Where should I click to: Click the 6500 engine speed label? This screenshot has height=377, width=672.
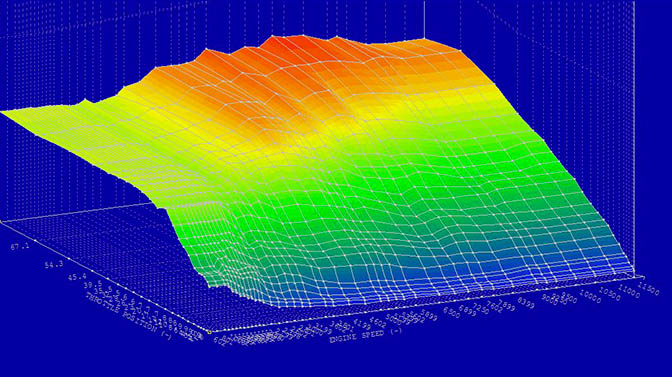point(451,313)
